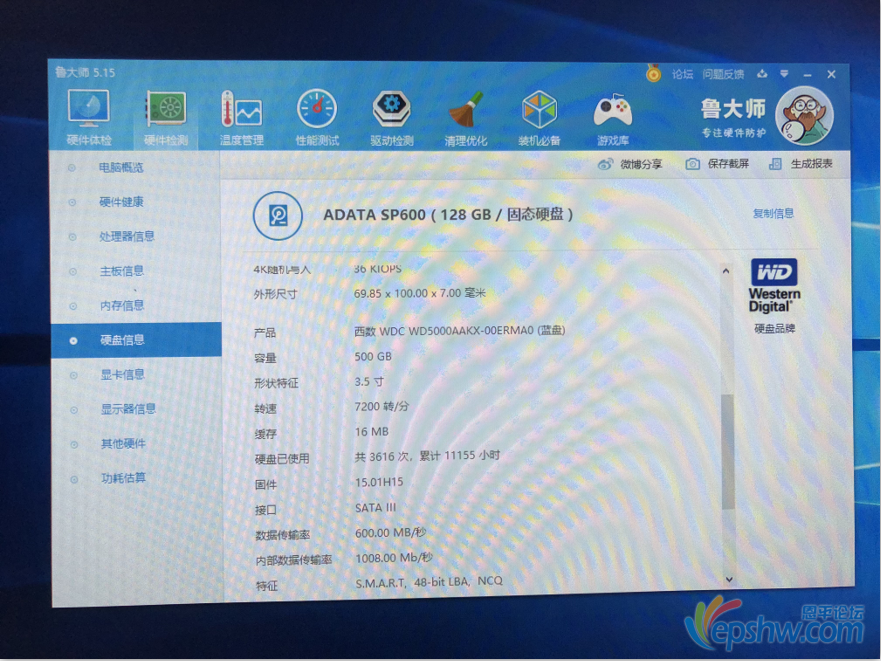Select 内存信息 in sidebar
Image resolution: width=881 pixels, height=661 pixels.
122,305
